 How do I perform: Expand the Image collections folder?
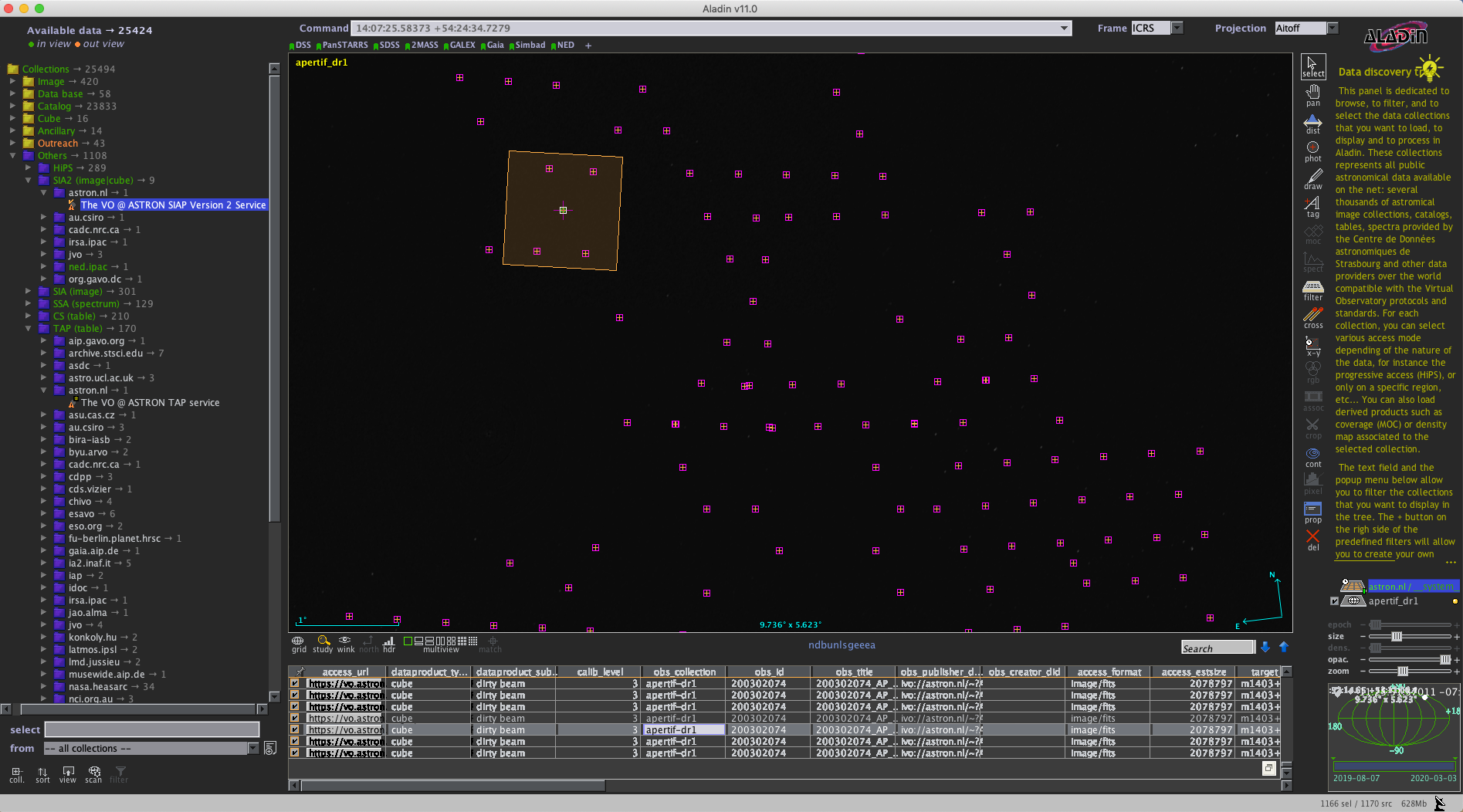[12, 81]
